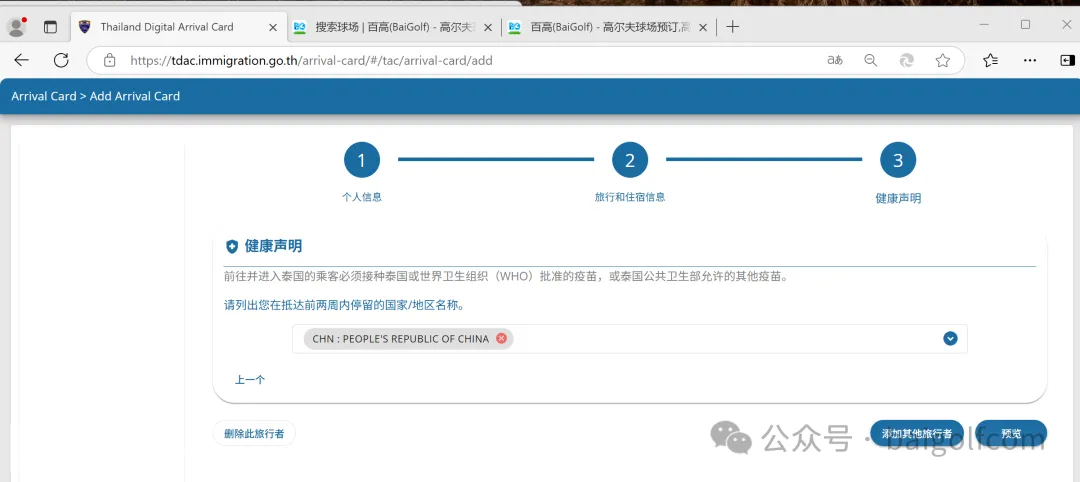Image resolution: width=1080 pixels, height=482 pixels.
Task: Switch to the 百高 golf course booking tab
Action: 600,27
